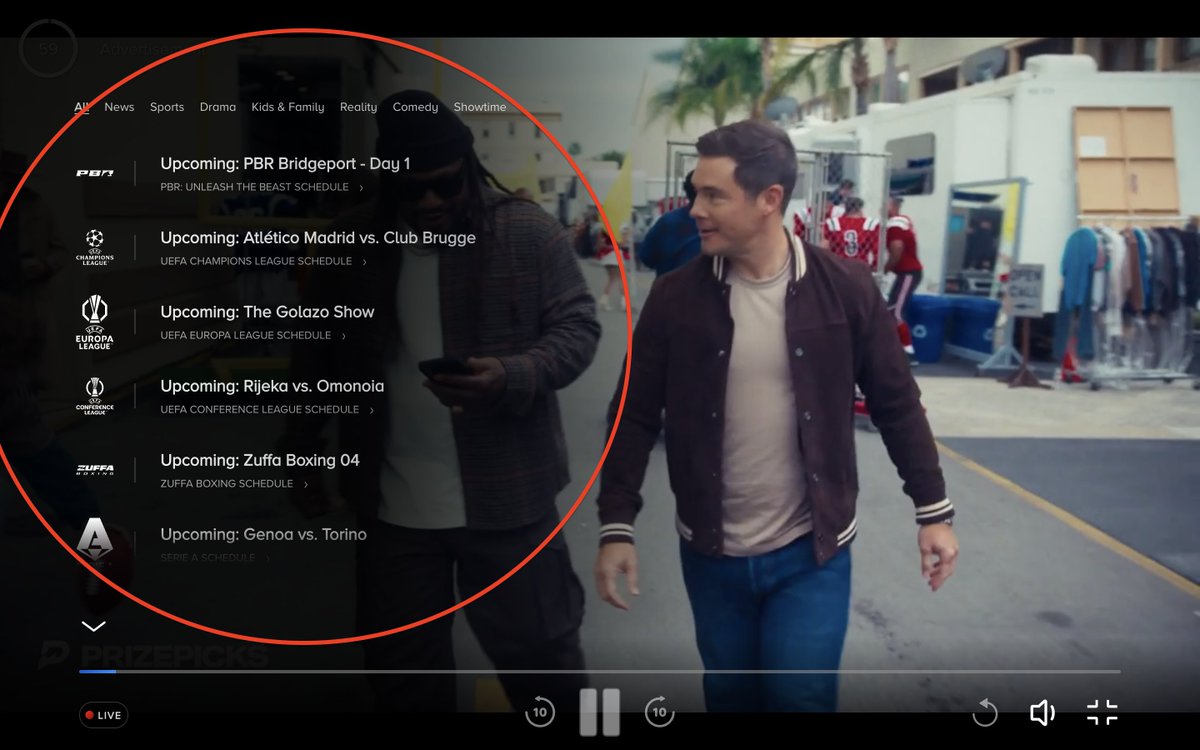
Task: Select the Drama category tab
Action: 218,107
